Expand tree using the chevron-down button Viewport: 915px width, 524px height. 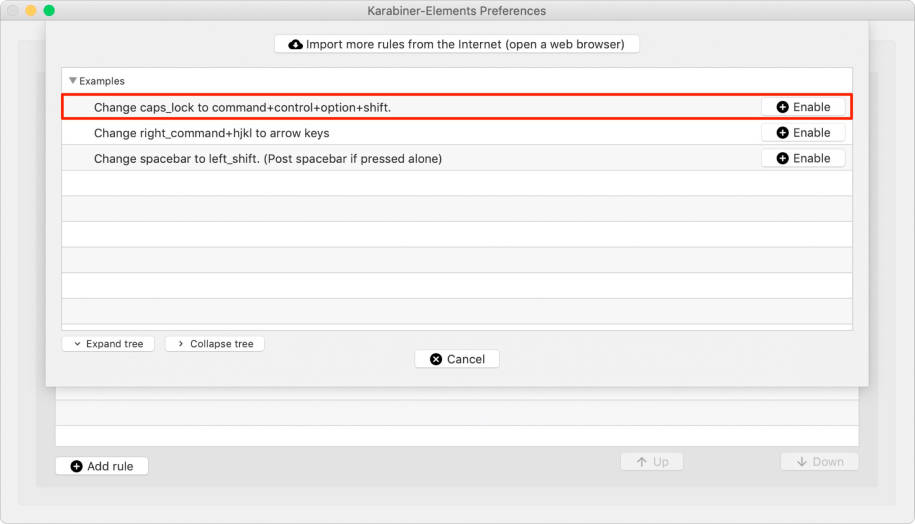pos(108,344)
